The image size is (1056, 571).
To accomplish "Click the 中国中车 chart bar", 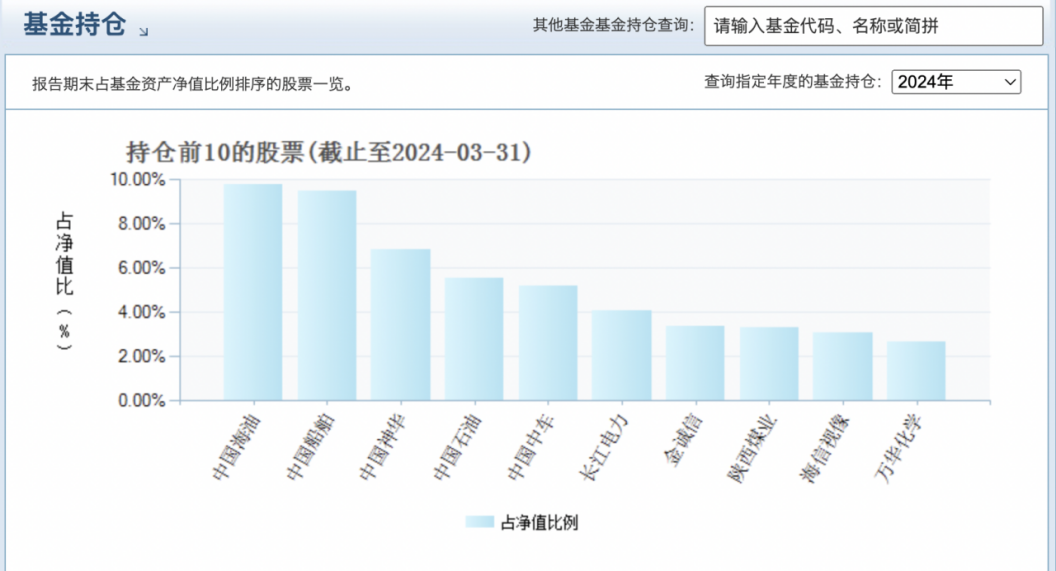I will coord(548,343).
